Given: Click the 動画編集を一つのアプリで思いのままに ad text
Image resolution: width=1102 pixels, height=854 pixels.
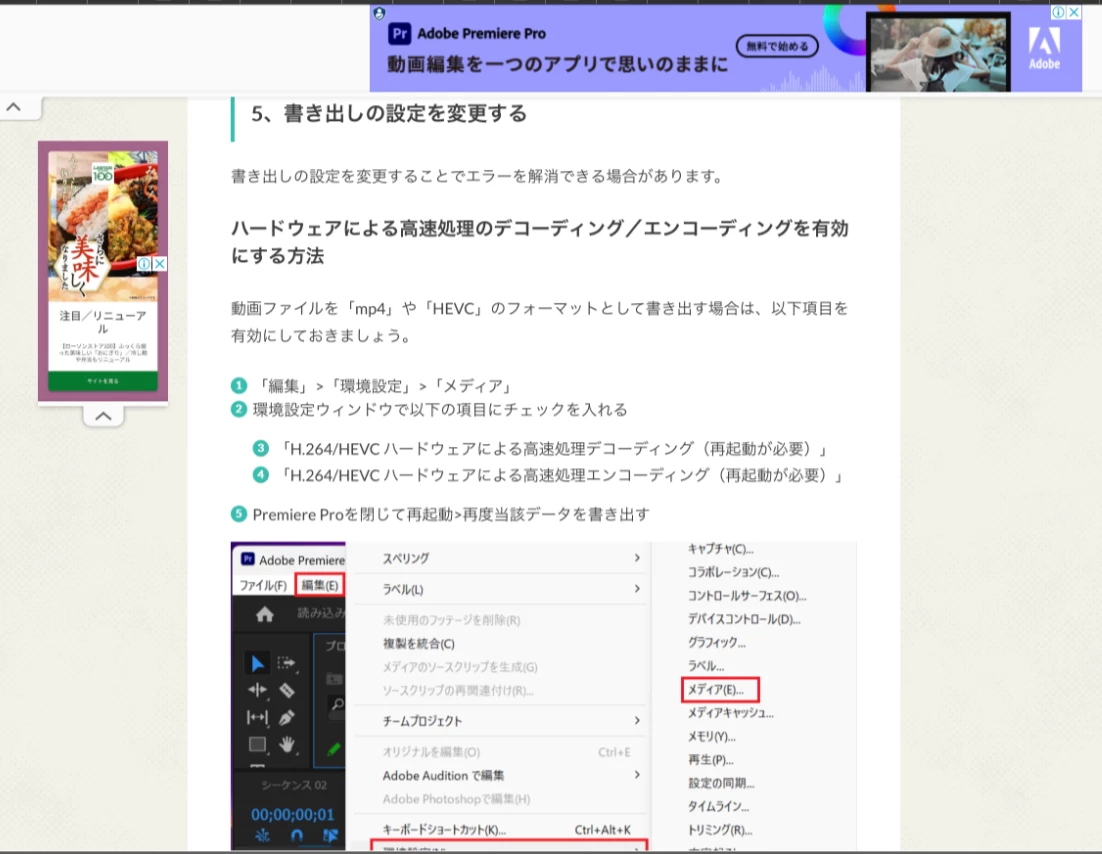Looking at the screenshot, I should point(557,65).
